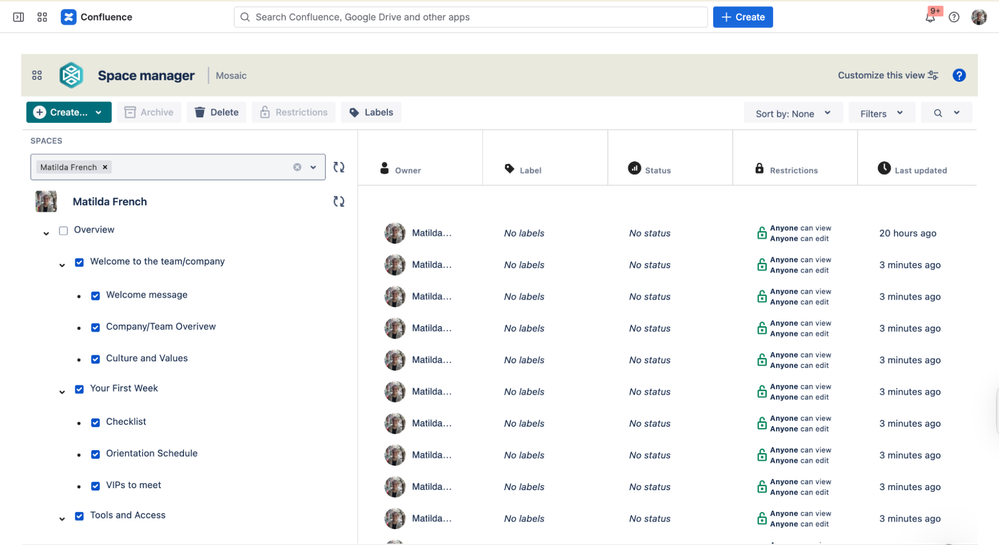Click 'No status' in the Checklist row
Viewport: 999px width, 545px height.
tap(650, 423)
